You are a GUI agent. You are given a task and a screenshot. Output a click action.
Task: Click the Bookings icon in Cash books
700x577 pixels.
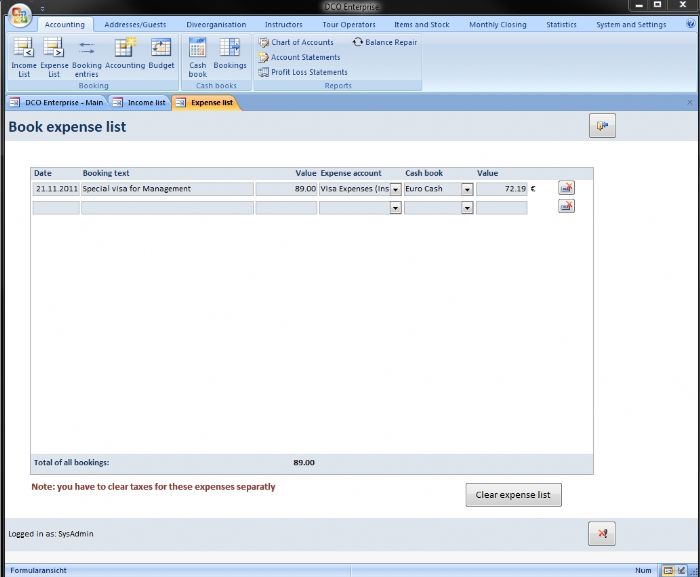[x=229, y=54]
